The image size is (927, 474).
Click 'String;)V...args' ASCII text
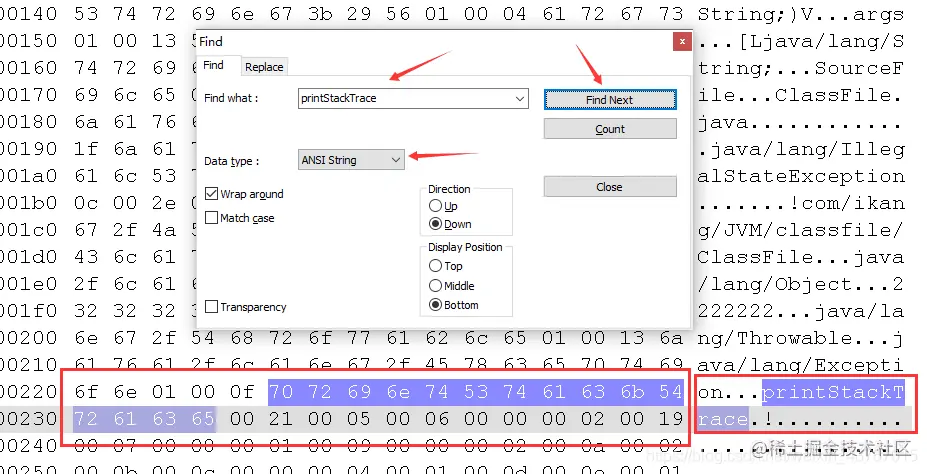coord(801,14)
